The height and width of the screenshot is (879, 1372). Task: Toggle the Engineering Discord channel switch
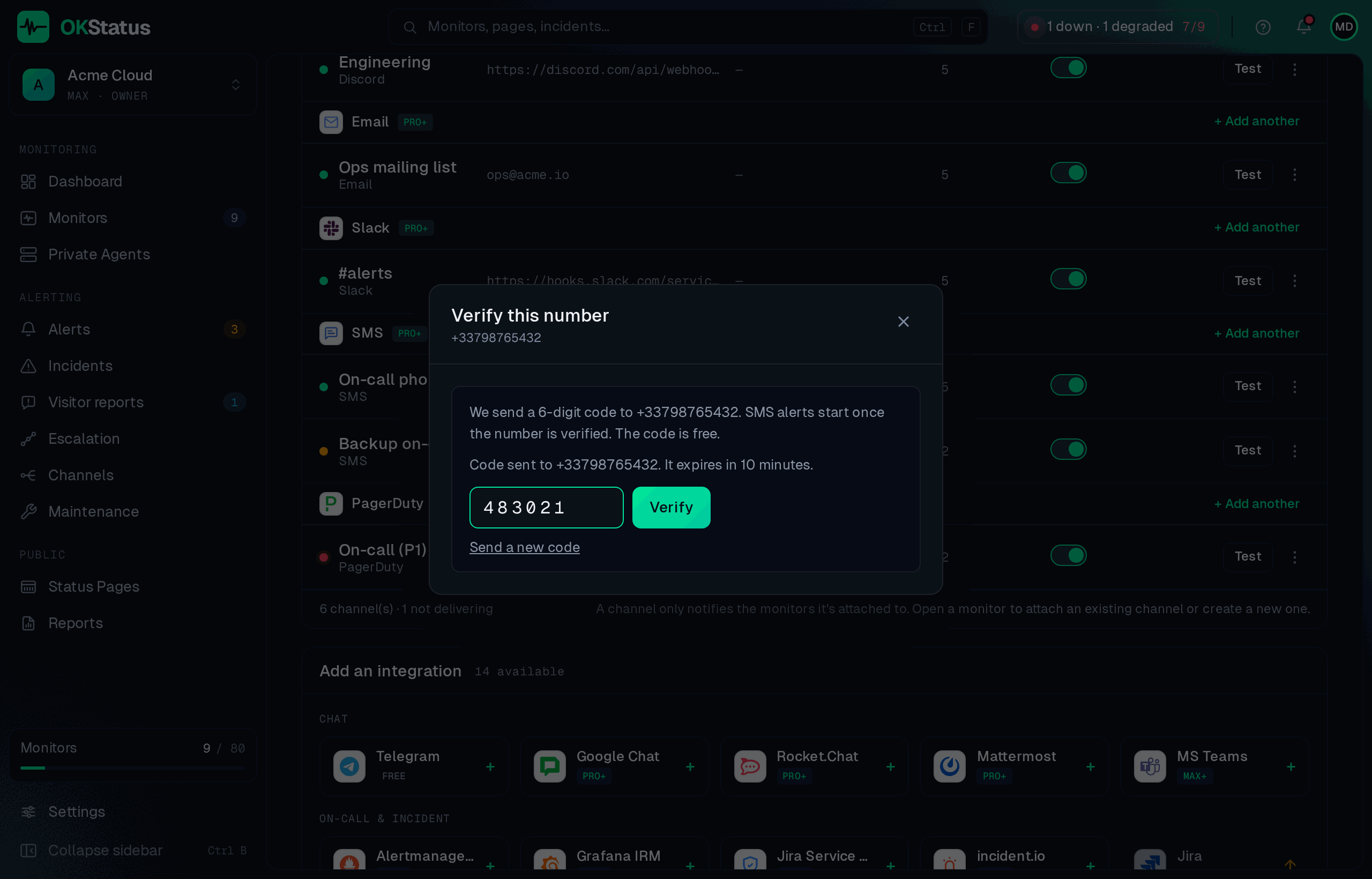coord(1068,68)
